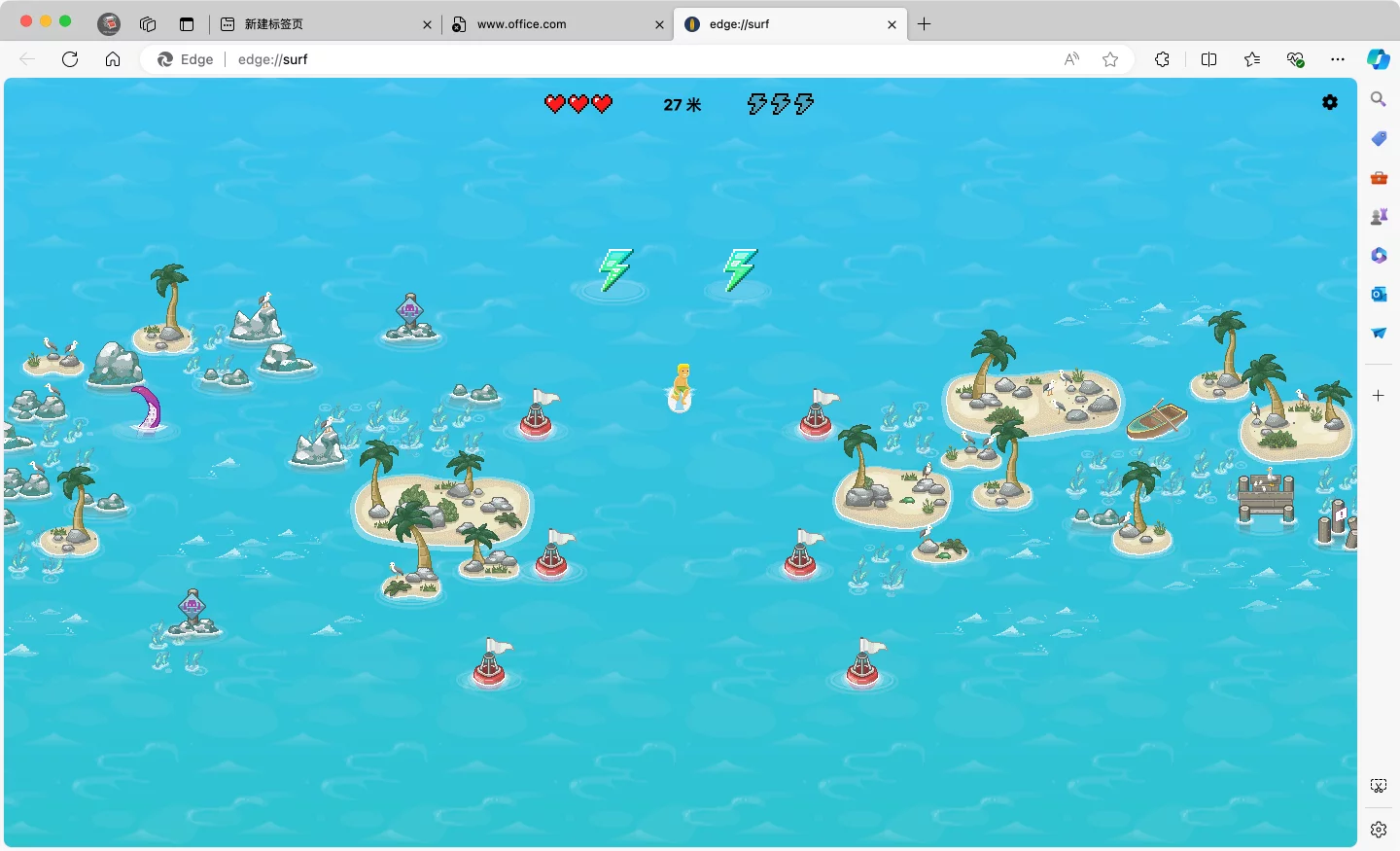
Task: Launch the Copilot sidebar
Action: click(1379, 59)
